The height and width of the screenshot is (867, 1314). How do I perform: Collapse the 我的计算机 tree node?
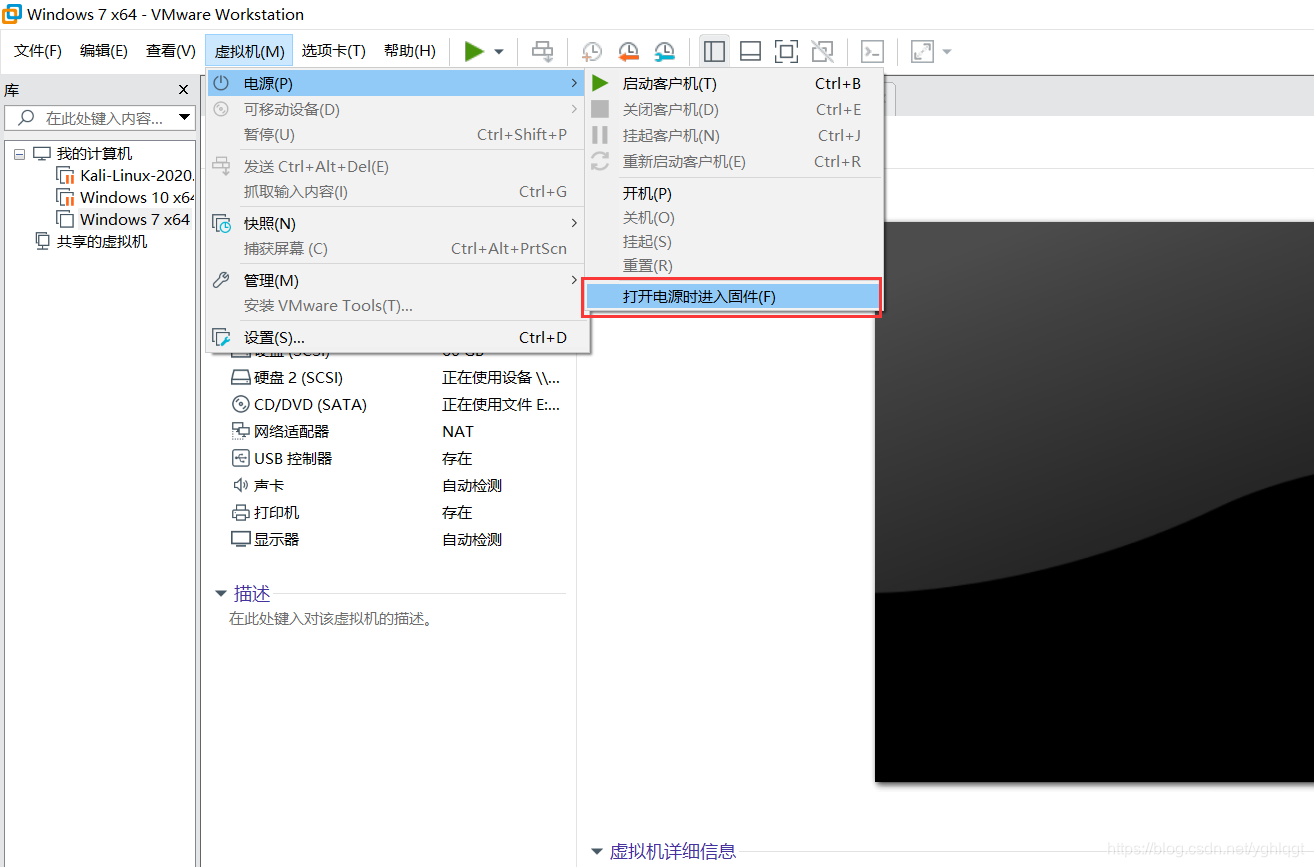click(19, 154)
